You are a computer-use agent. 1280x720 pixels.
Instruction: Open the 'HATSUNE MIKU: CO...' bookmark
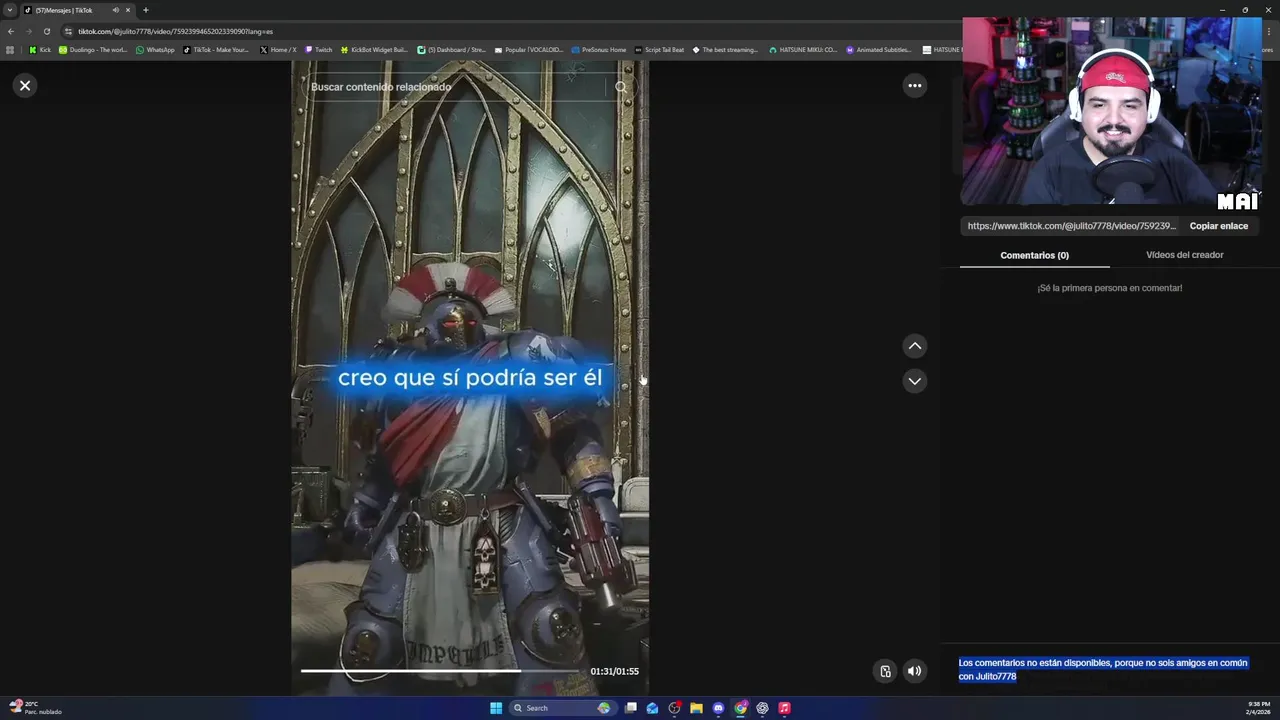click(803, 49)
